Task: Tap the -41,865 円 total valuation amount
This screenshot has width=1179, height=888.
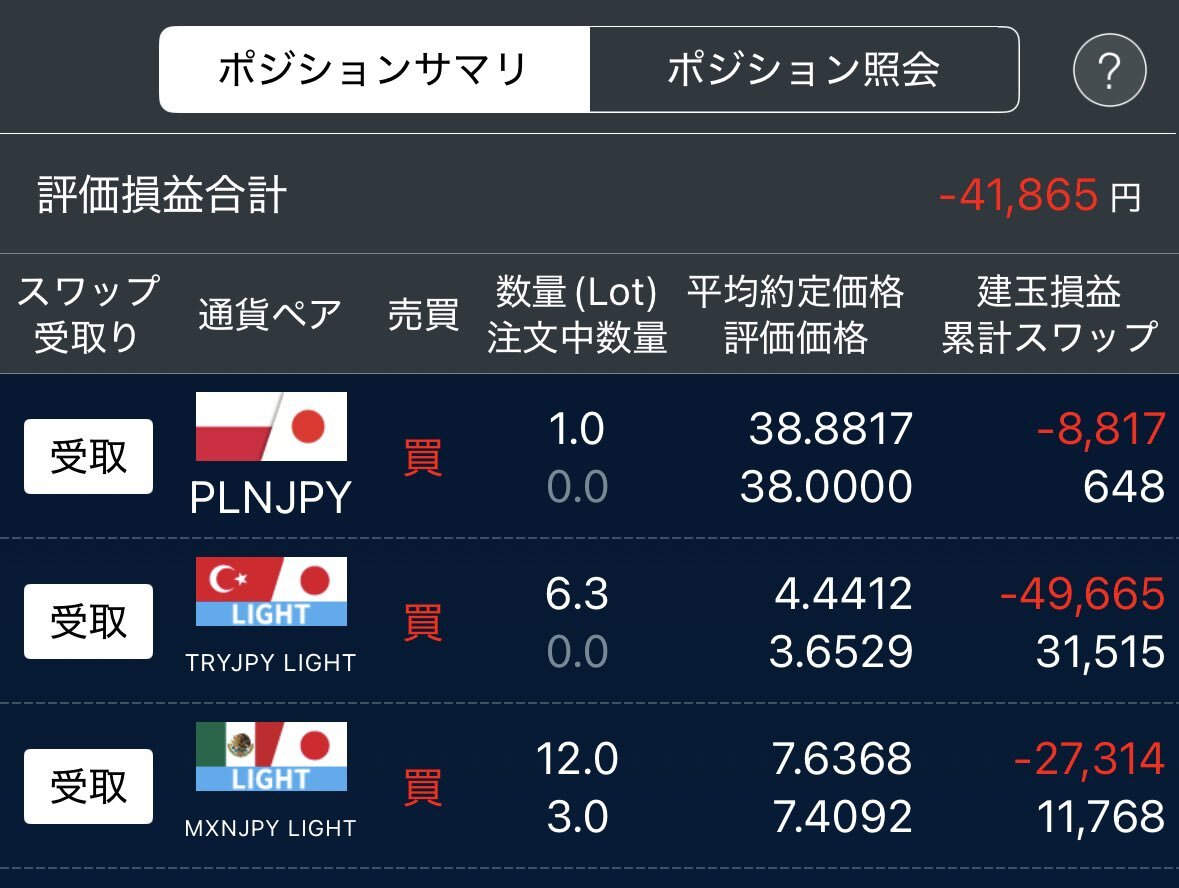Action: (1041, 195)
